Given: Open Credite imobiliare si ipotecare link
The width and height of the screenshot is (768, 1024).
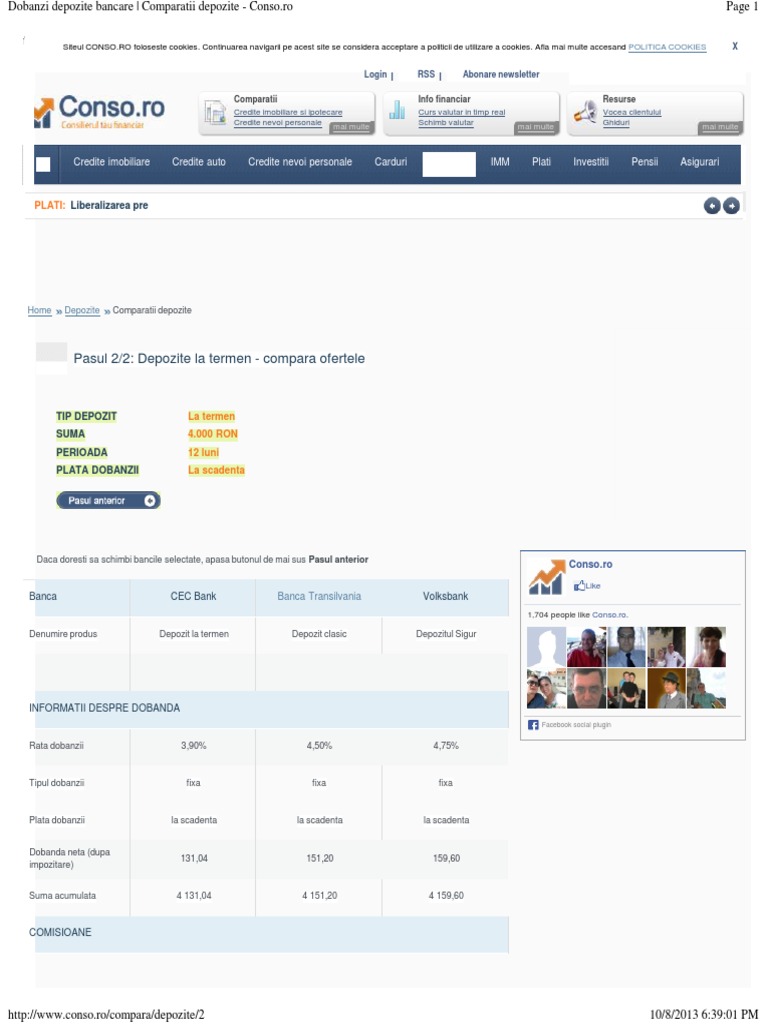Looking at the screenshot, I should [288, 112].
